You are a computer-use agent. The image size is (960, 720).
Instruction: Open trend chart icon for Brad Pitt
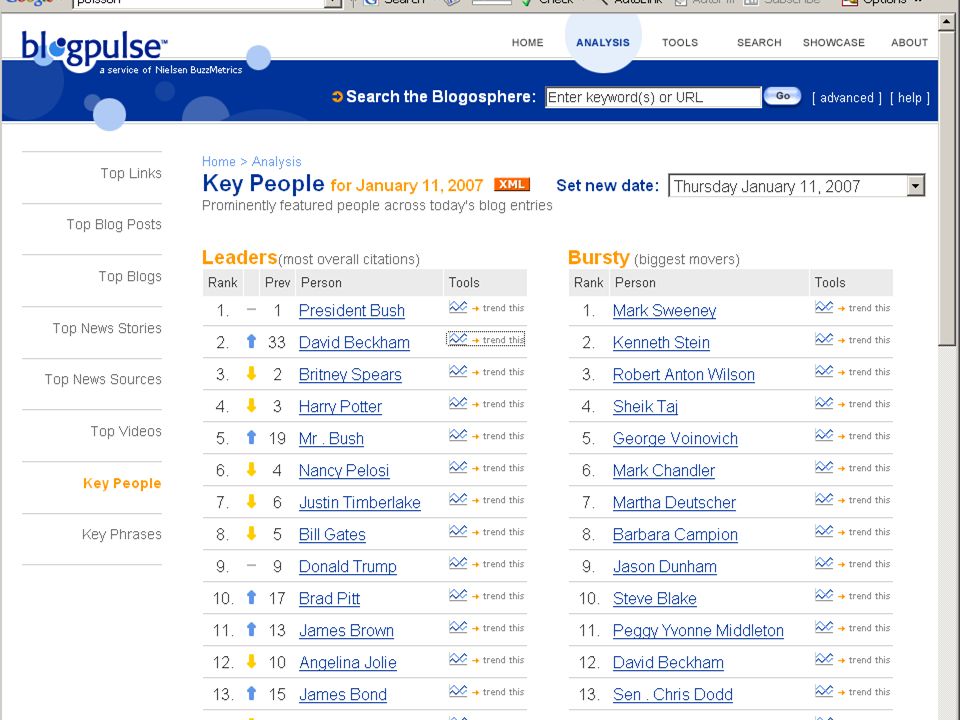point(458,595)
